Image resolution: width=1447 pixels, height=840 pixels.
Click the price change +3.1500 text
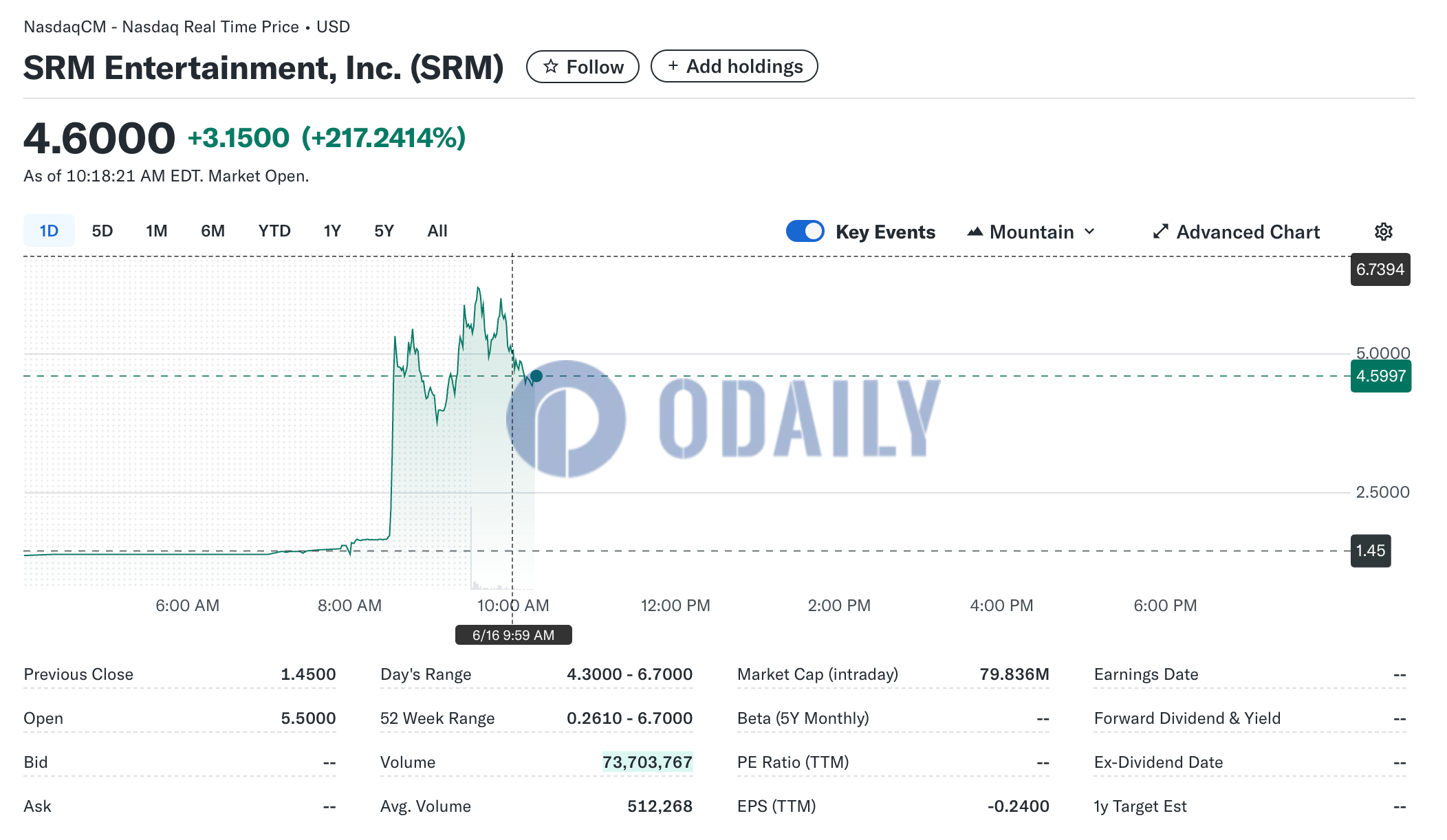pyautogui.click(x=238, y=138)
